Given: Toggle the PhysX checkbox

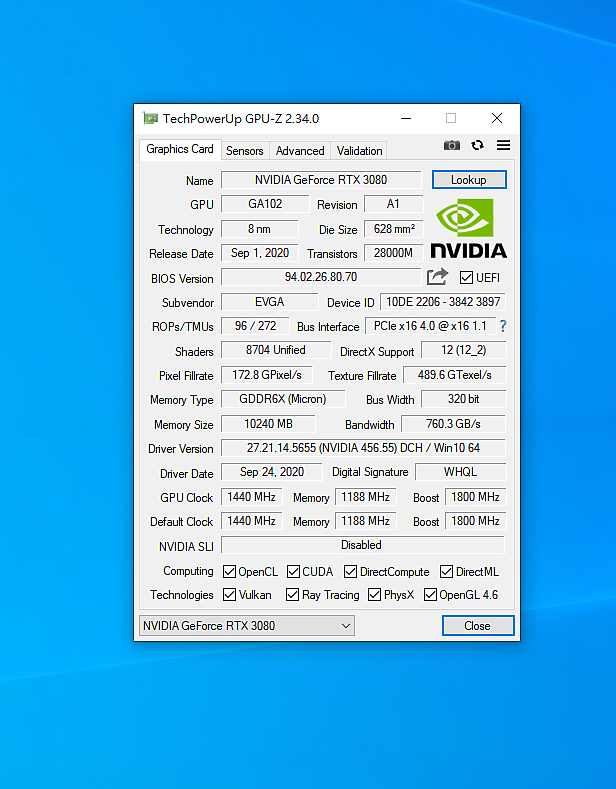Looking at the screenshot, I should point(374,595).
